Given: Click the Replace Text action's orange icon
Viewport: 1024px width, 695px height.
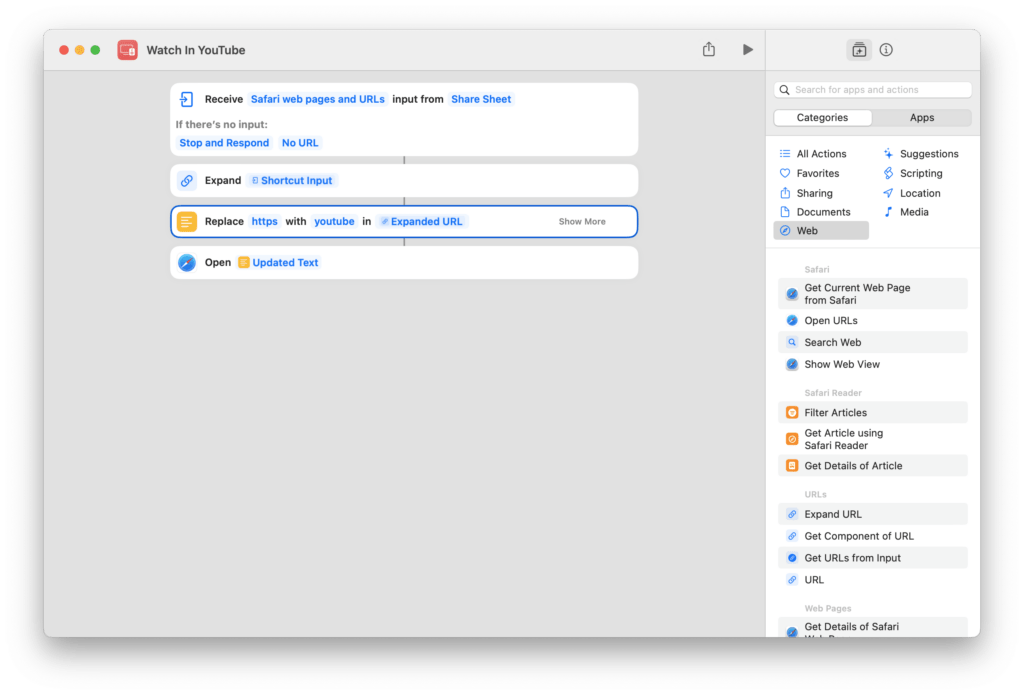Looking at the screenshot, I should point(187,221).
